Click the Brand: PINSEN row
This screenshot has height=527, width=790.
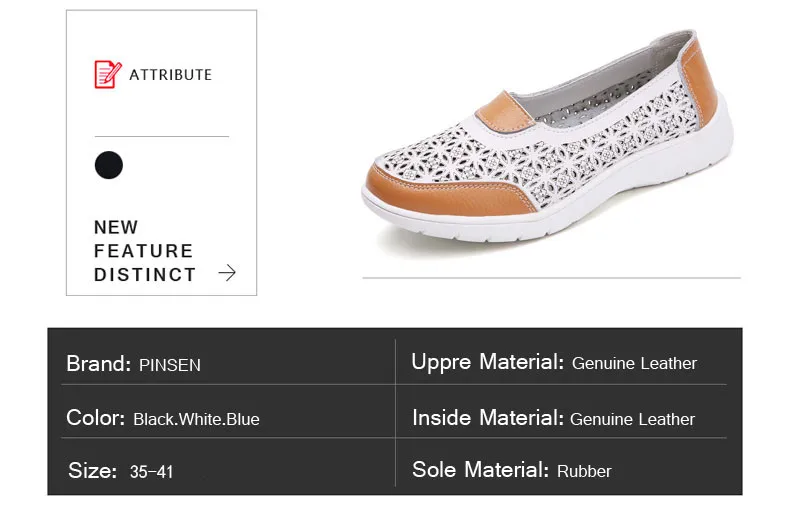133,364
